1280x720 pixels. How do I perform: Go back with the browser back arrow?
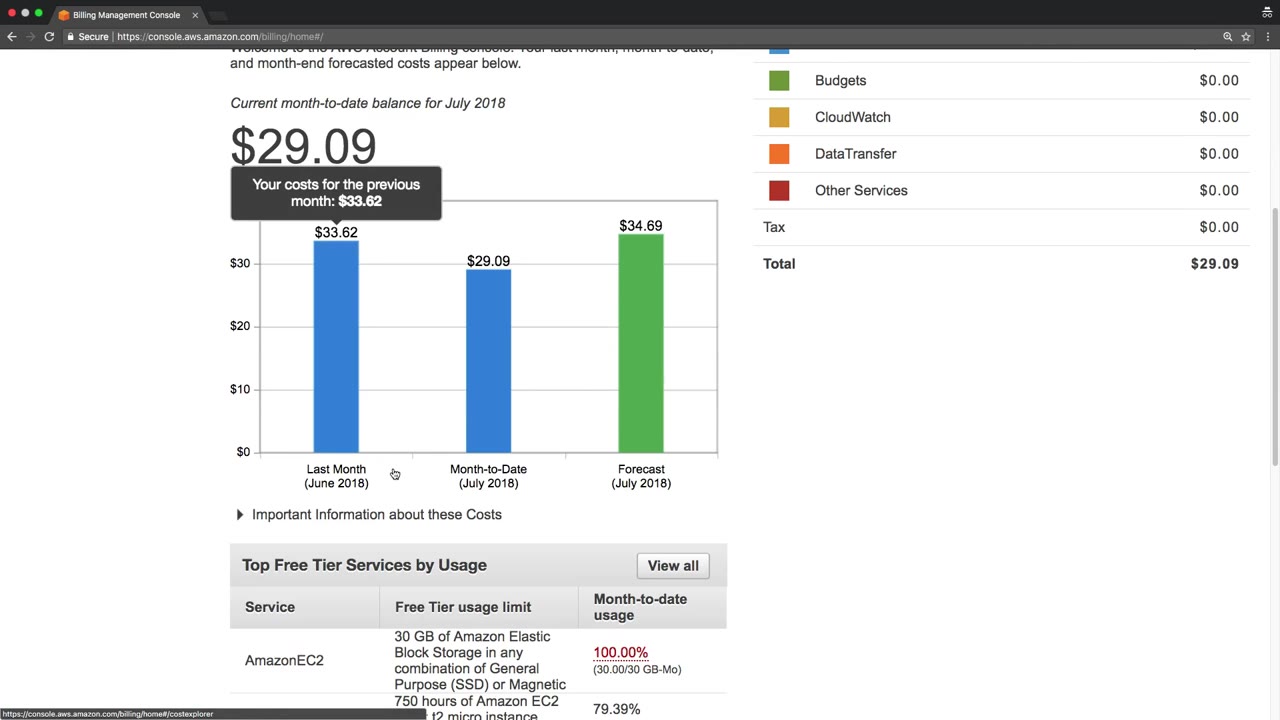click(11, 37)
